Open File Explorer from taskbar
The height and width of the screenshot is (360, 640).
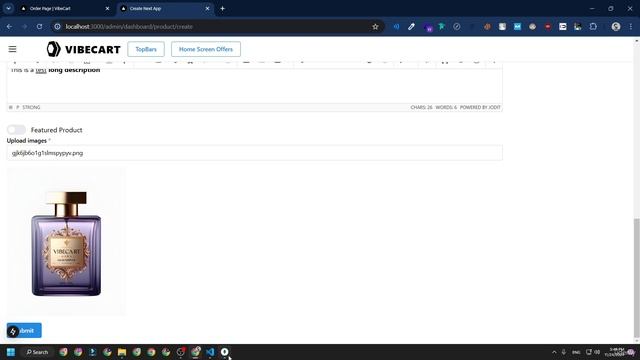[x=122, y=352]
